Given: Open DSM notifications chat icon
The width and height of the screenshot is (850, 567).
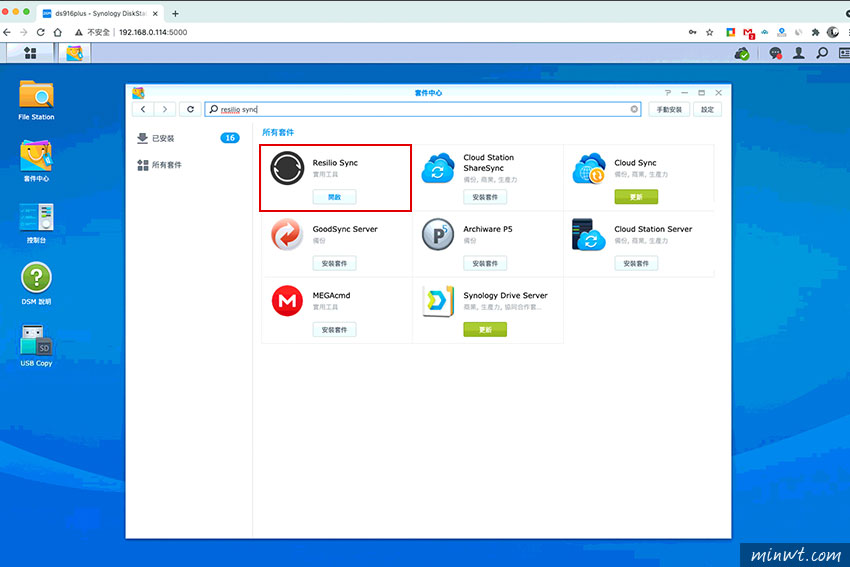Looking at the screenshot, I should [775, 53].
